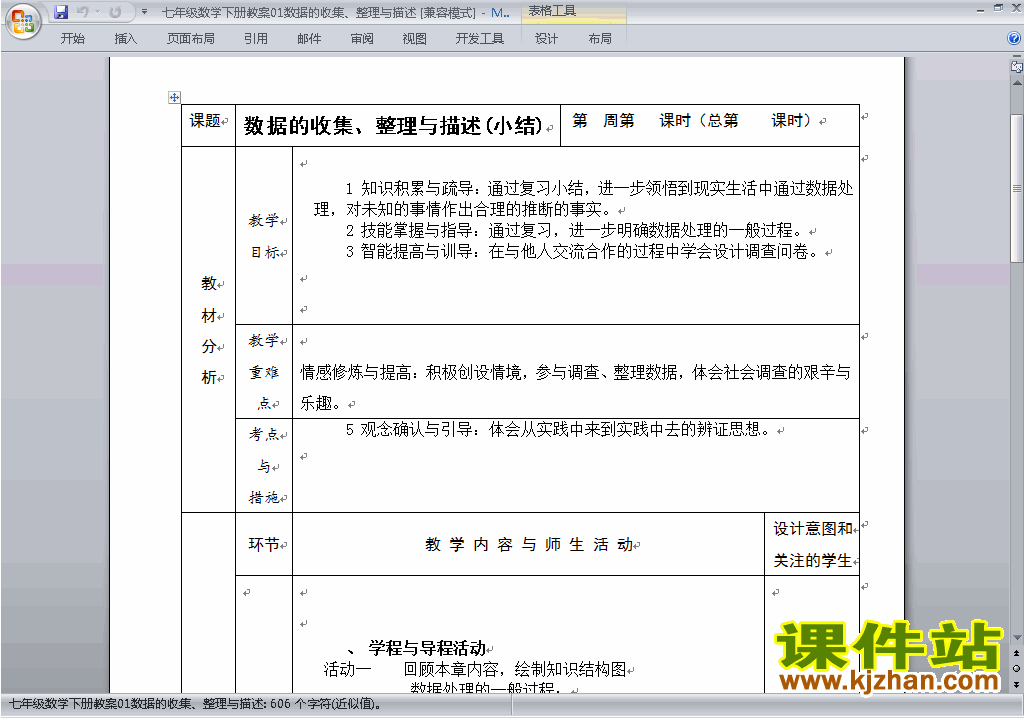Open the 布局 table tools tab
Screen dimensions: 1024x718
pyautogui.click(x=600, y=39)
